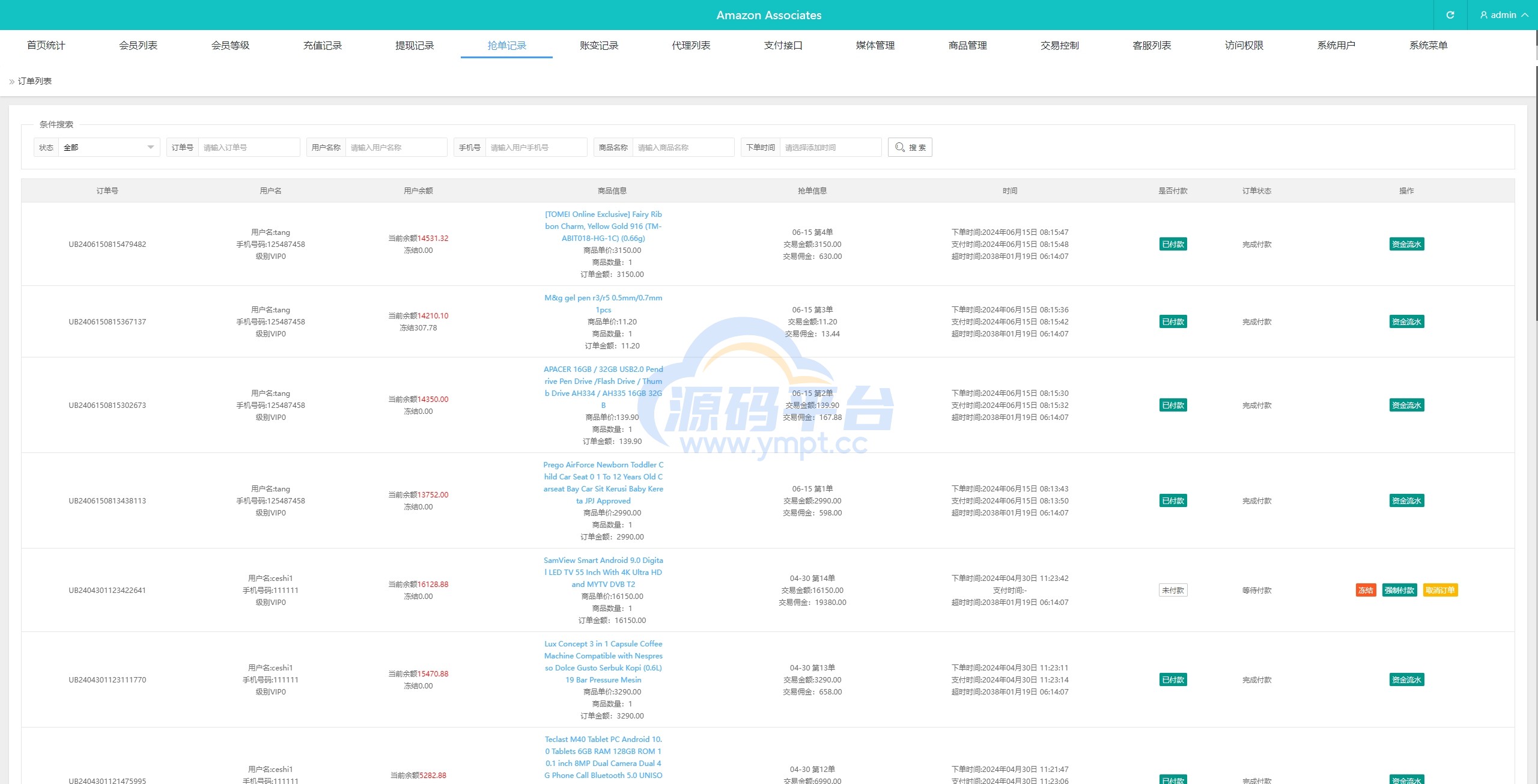Screen dimensions: 1538x784
Task: Open the 下单时间 date picker field
Action: point(830,147)
